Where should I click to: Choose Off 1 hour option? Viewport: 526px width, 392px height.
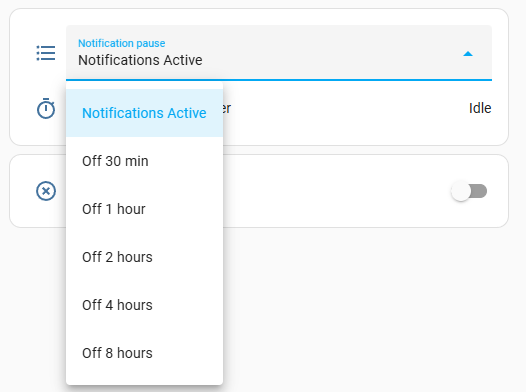click(x=144, y=209)
